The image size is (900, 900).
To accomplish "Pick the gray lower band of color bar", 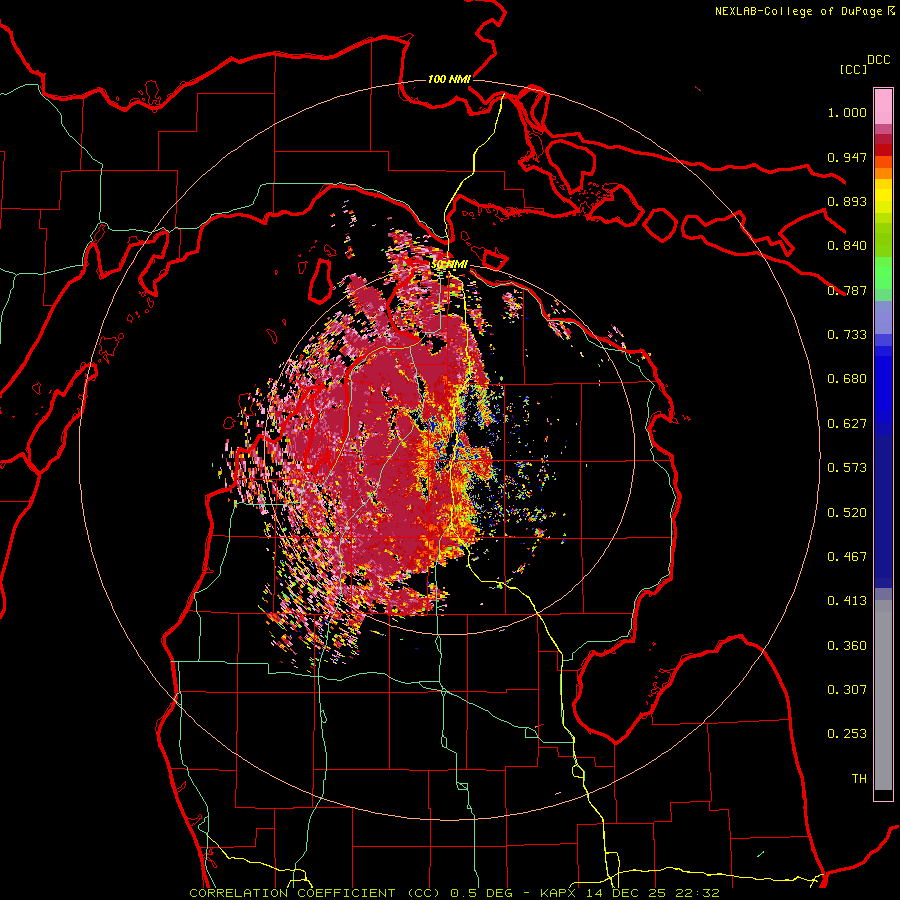I will tap(883, 695).
